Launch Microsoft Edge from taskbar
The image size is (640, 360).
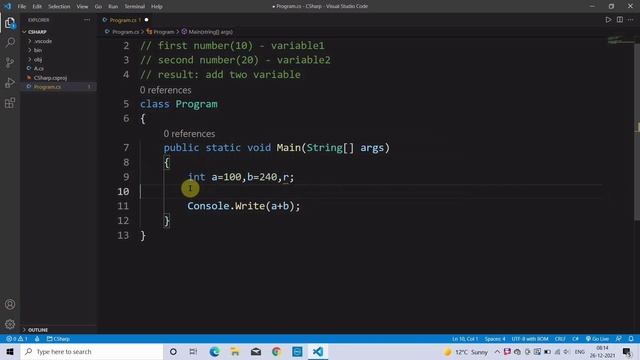214,351
